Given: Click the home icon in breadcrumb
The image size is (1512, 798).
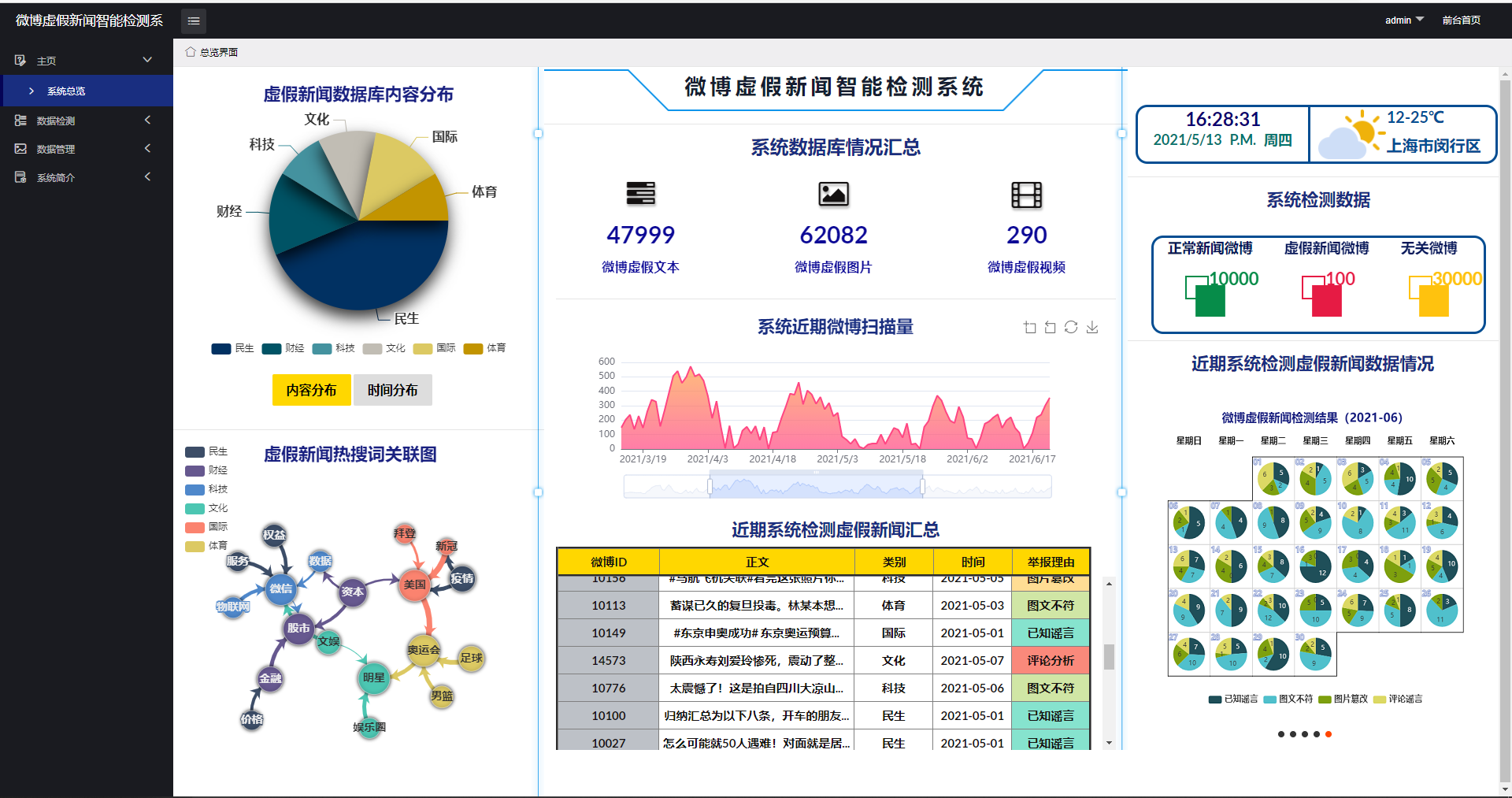Looking at the screenshot, I should pos(190,52).
